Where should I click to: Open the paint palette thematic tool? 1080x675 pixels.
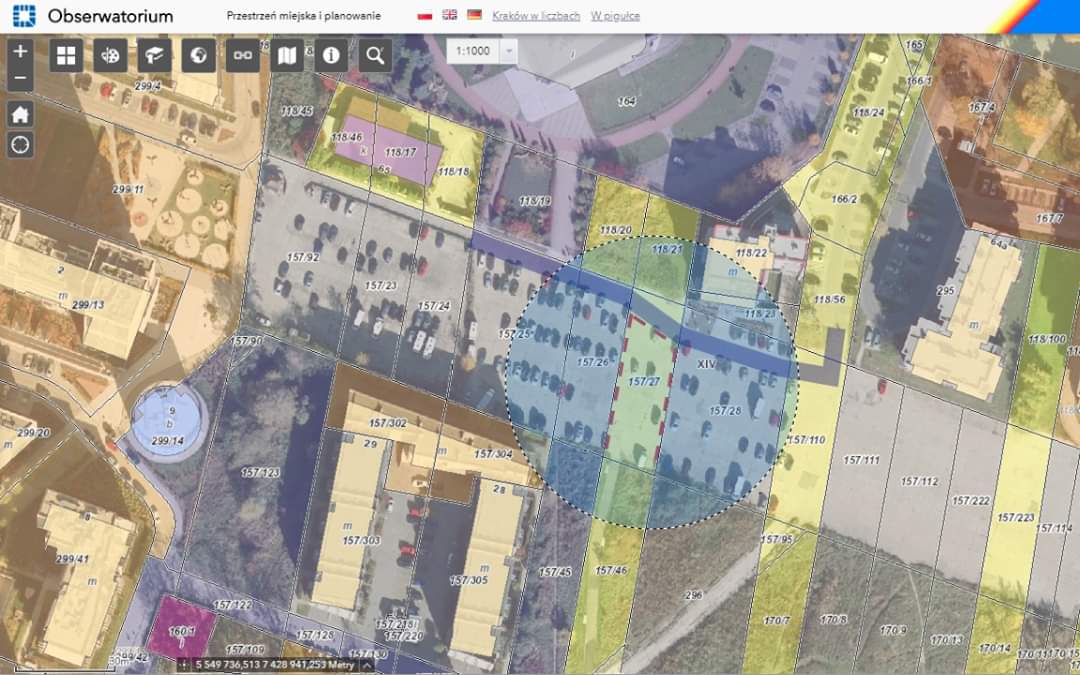(x=110, y=56)
